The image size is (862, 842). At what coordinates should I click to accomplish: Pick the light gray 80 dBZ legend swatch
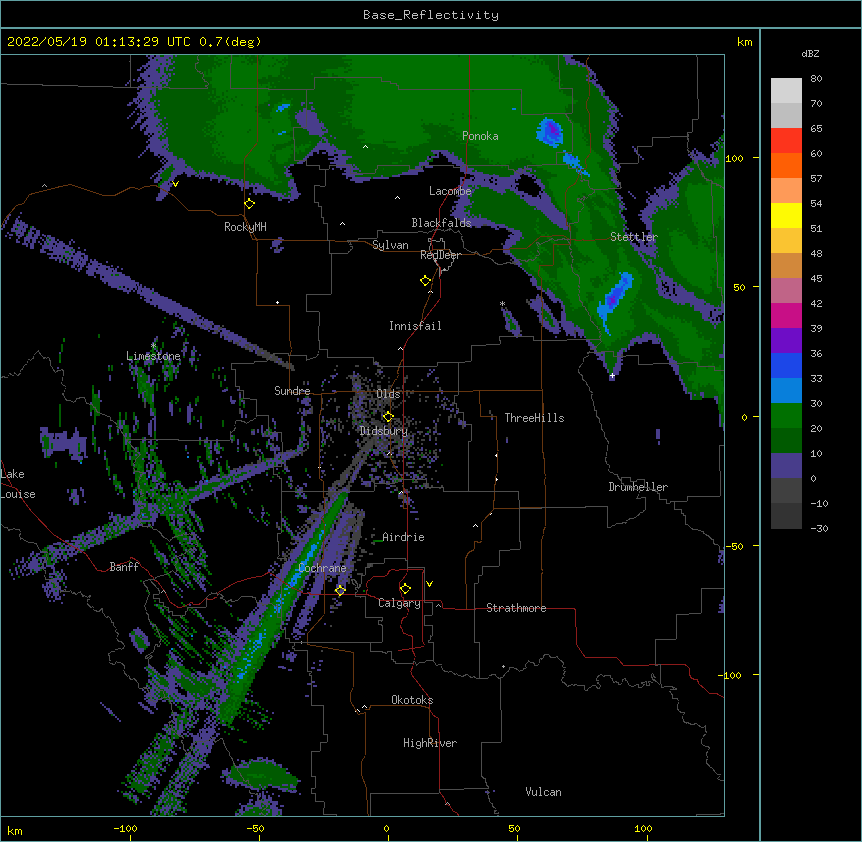point(786,91)
